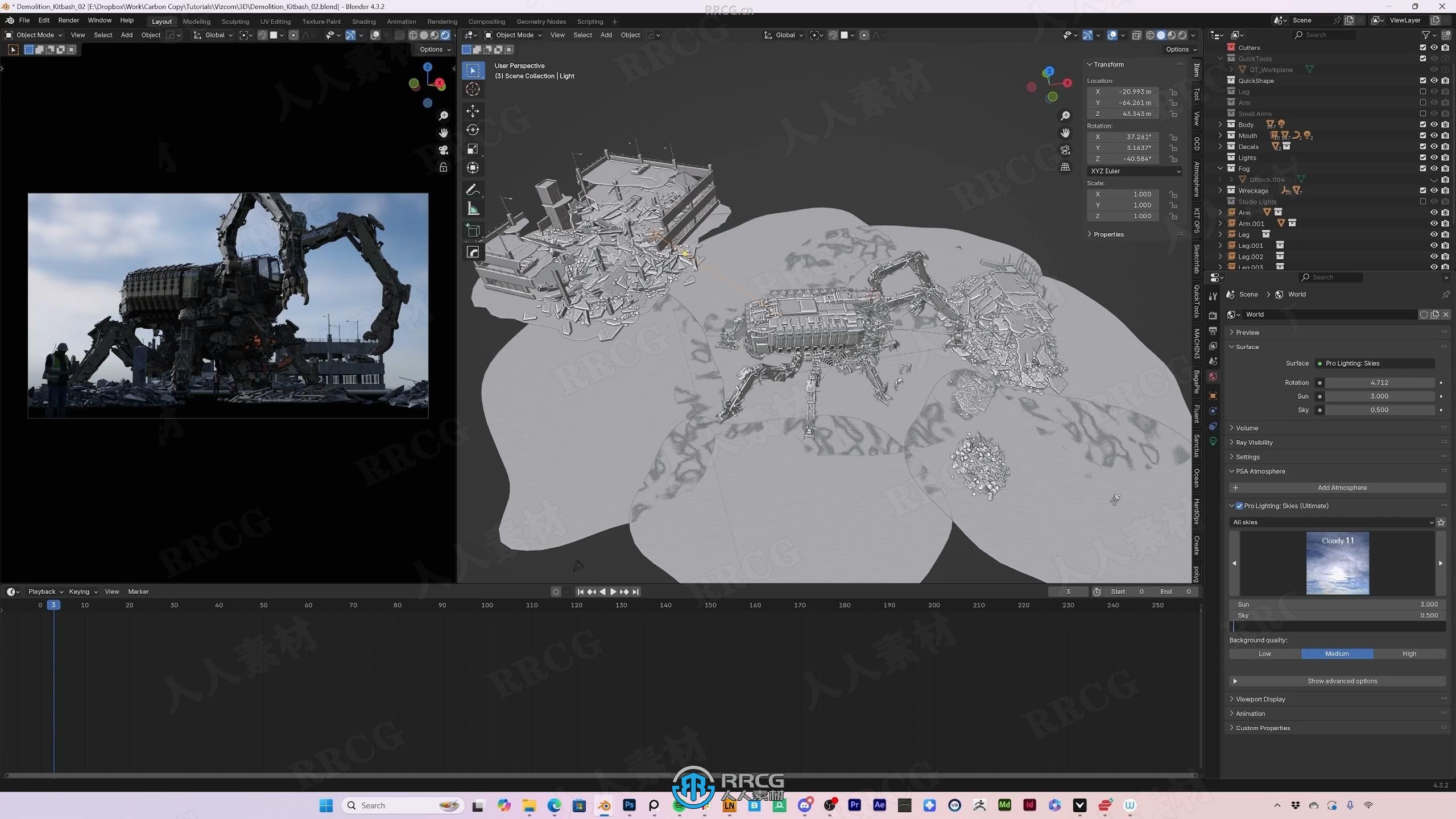Open the Scene properties tab icon
The width and height of the screenshot is (1456, 819).
point(1213,361)
